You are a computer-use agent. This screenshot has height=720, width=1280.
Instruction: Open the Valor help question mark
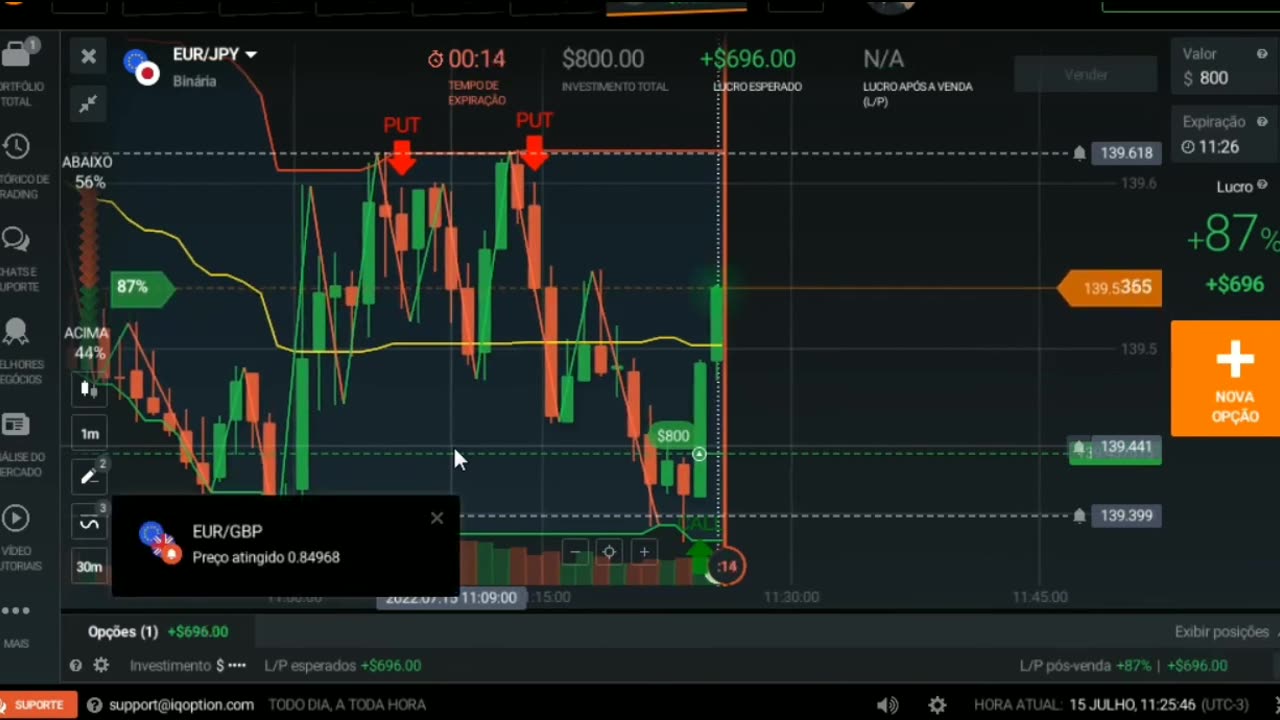coord(1261,54)
